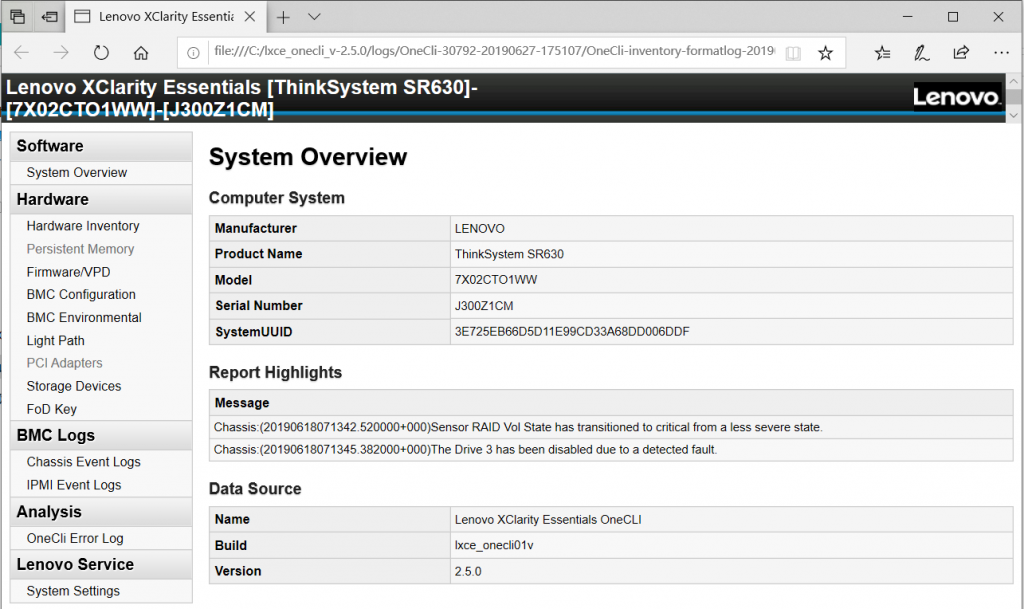Open the OneCli Error Log
Image resolution: width=1024 pixels, height=609 pixels.
coord(75,538)
